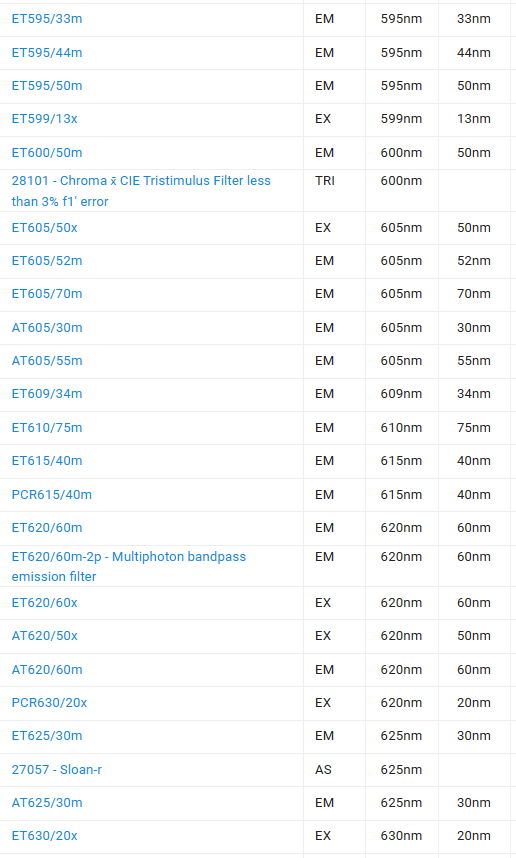This screenshot has width=516, height=858.
Task: Open the PCR615/40m link
Action: point(51,495)
